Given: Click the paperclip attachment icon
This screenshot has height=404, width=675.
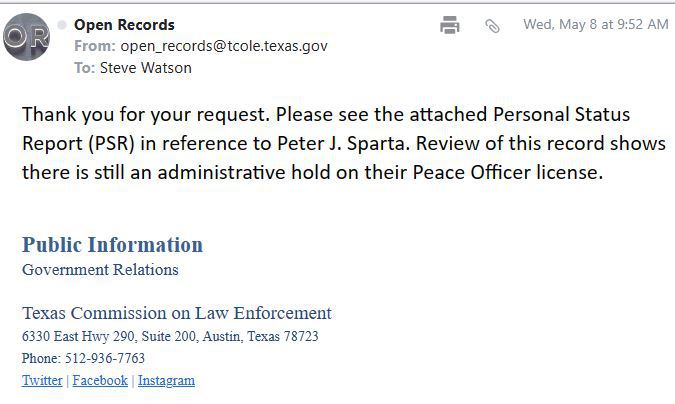Looking at the screenshot, I should point(492,26).
